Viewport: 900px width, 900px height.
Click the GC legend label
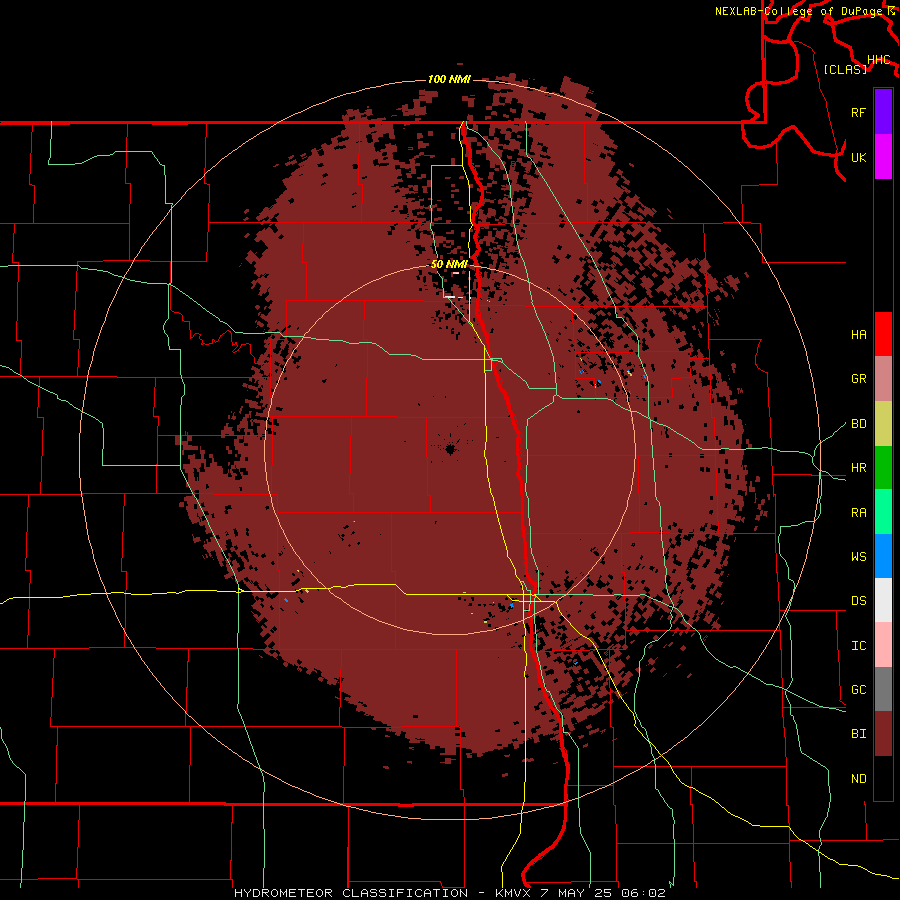point(858,689)
